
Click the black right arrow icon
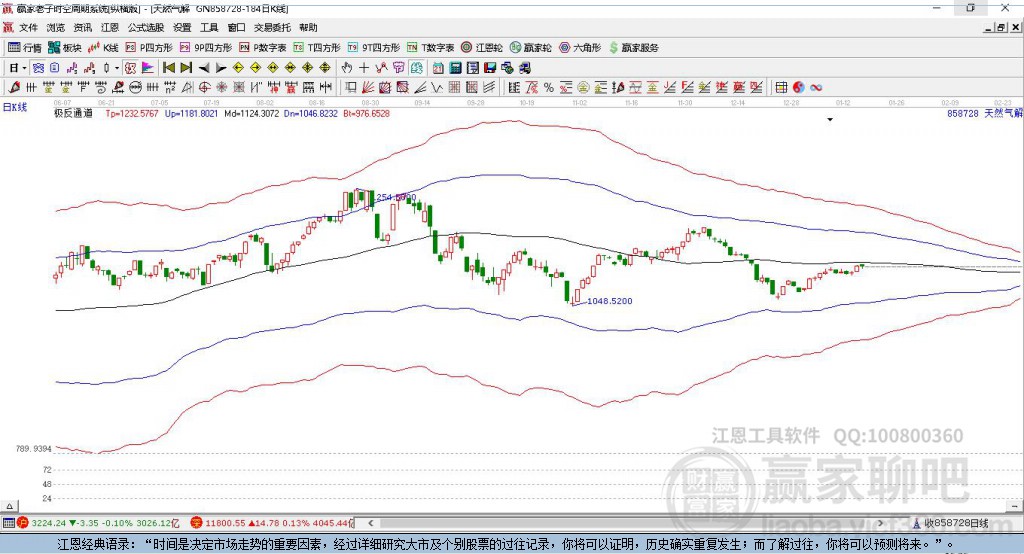[x=221, y=68]
